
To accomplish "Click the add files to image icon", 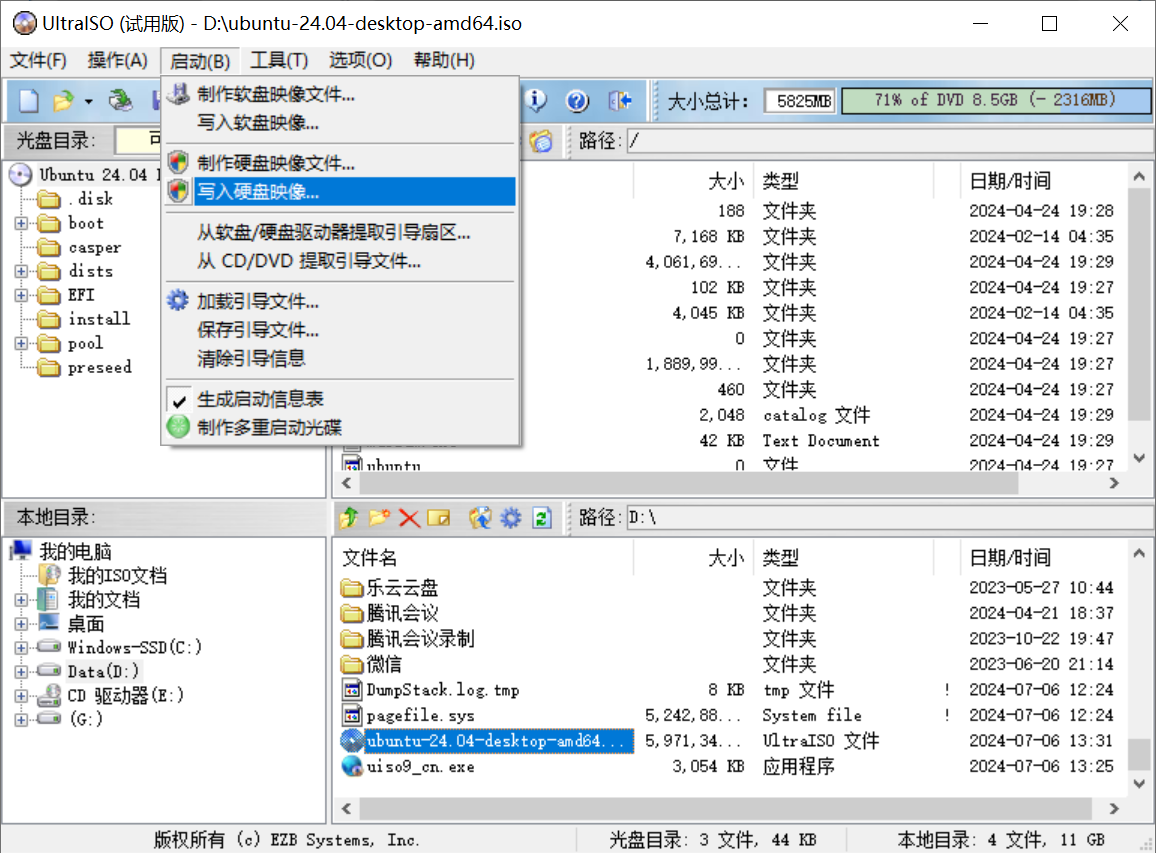I will tap(480, 518).
